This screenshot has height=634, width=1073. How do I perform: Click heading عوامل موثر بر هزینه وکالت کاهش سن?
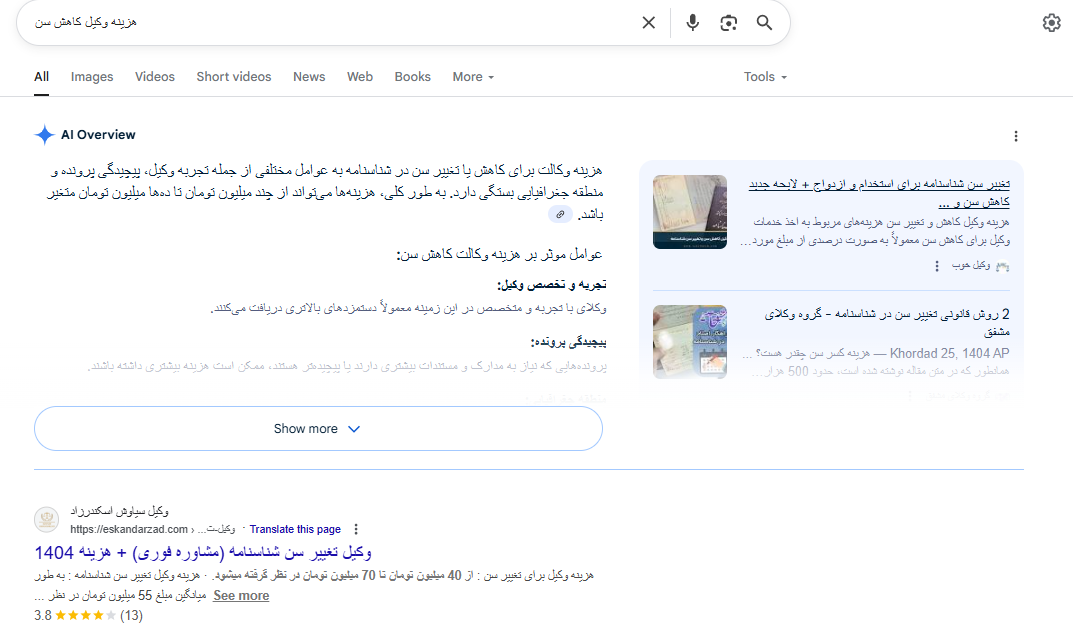[500, 255]
